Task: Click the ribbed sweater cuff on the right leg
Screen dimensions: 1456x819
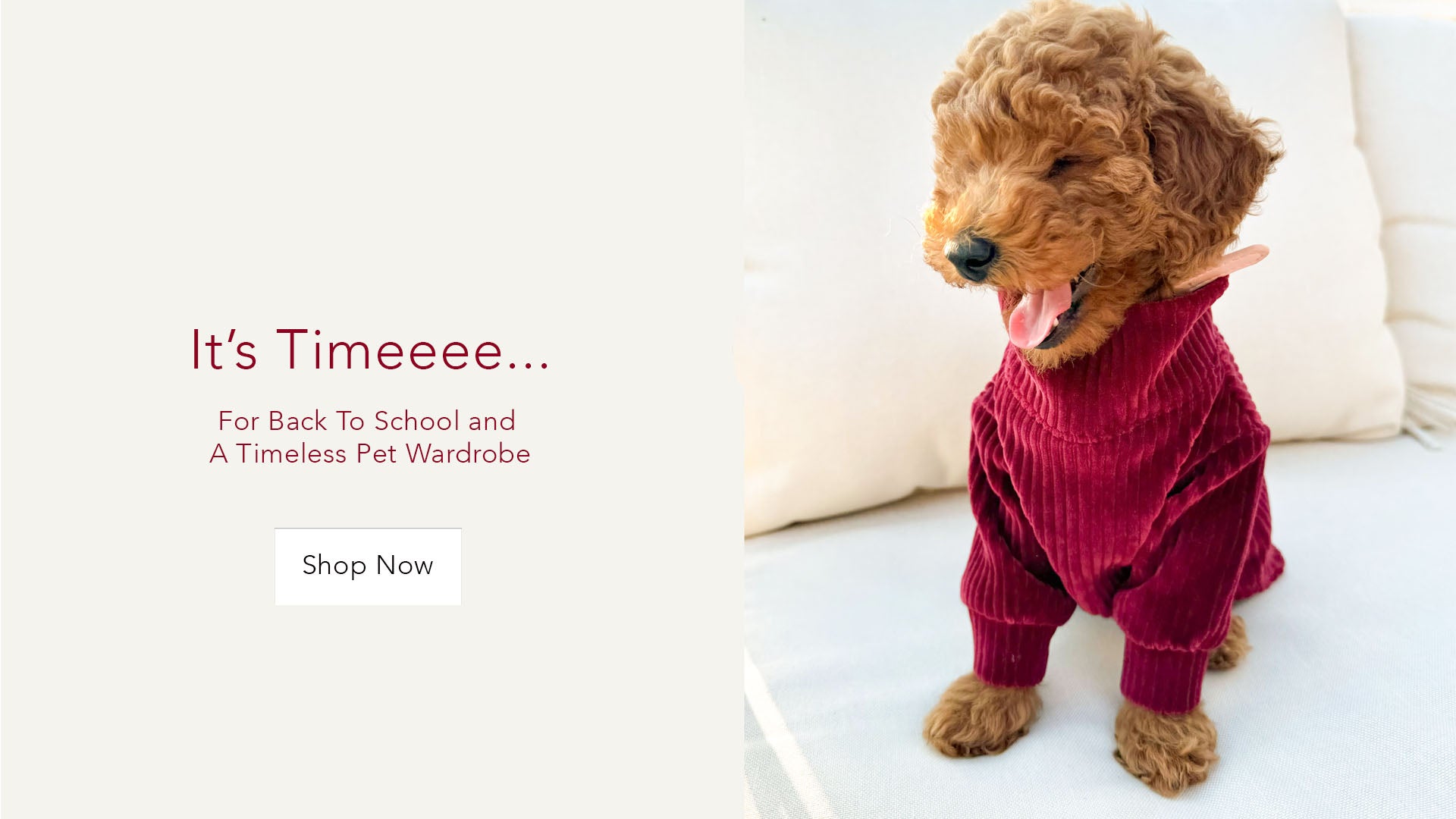Action: (x=1164, y=675)
